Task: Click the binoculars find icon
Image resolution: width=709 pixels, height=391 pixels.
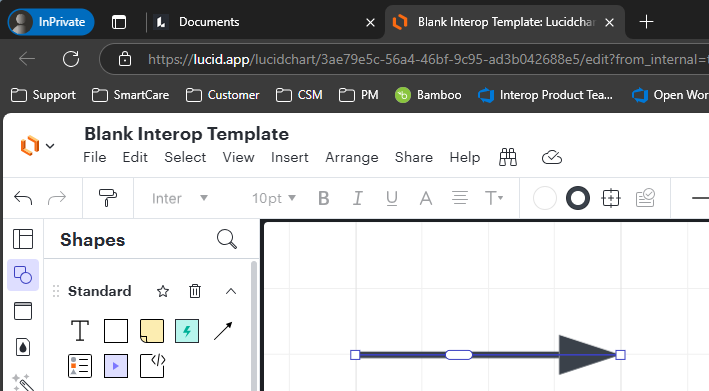Action: click(x=508, y=157)
